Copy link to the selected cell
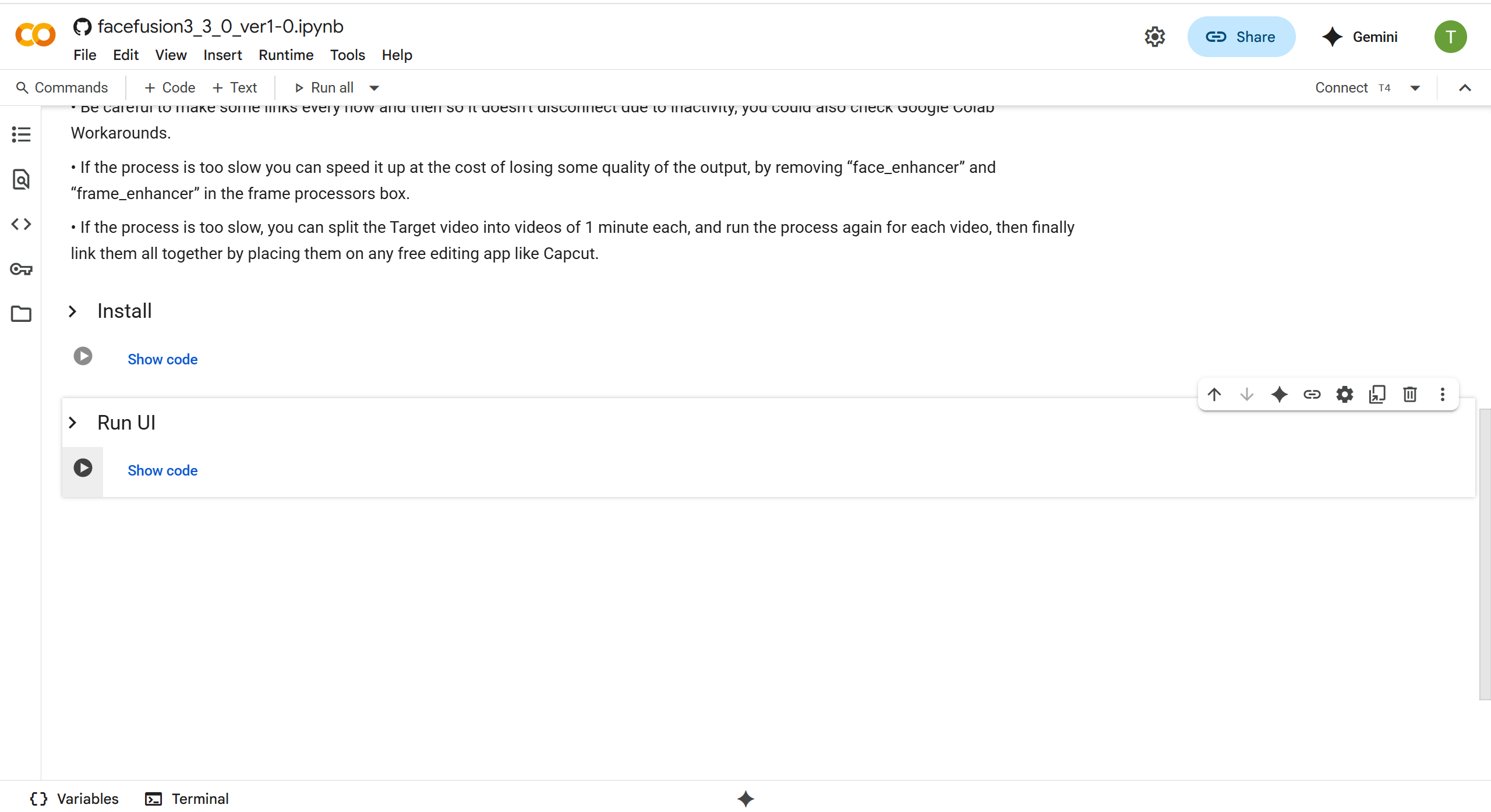The height and width of the screenshot is (812, 1491). [1312, 395]
